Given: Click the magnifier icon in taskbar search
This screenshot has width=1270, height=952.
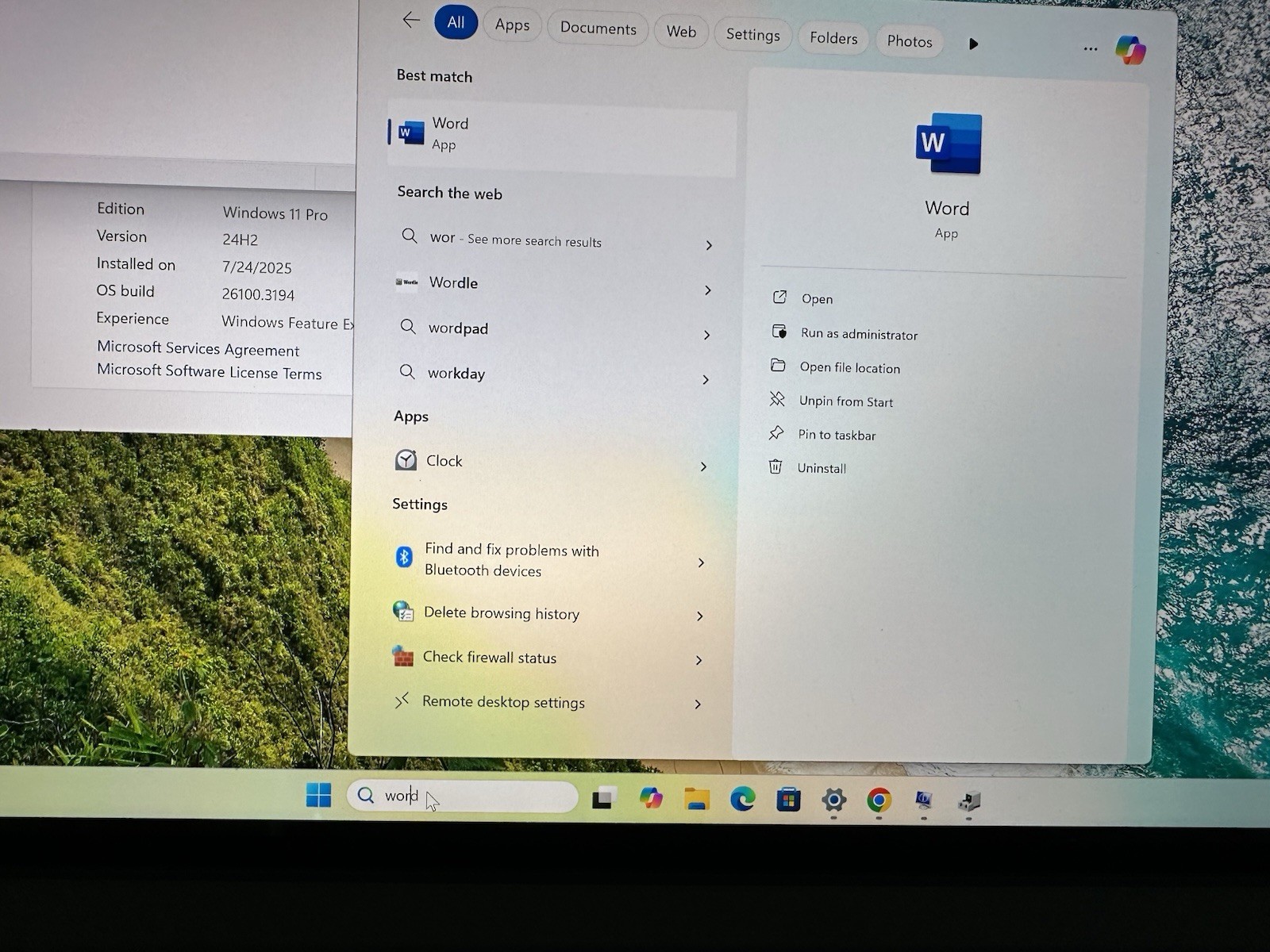Looking at the screenshot, I should pyautogui.click(x=365, y=794).
